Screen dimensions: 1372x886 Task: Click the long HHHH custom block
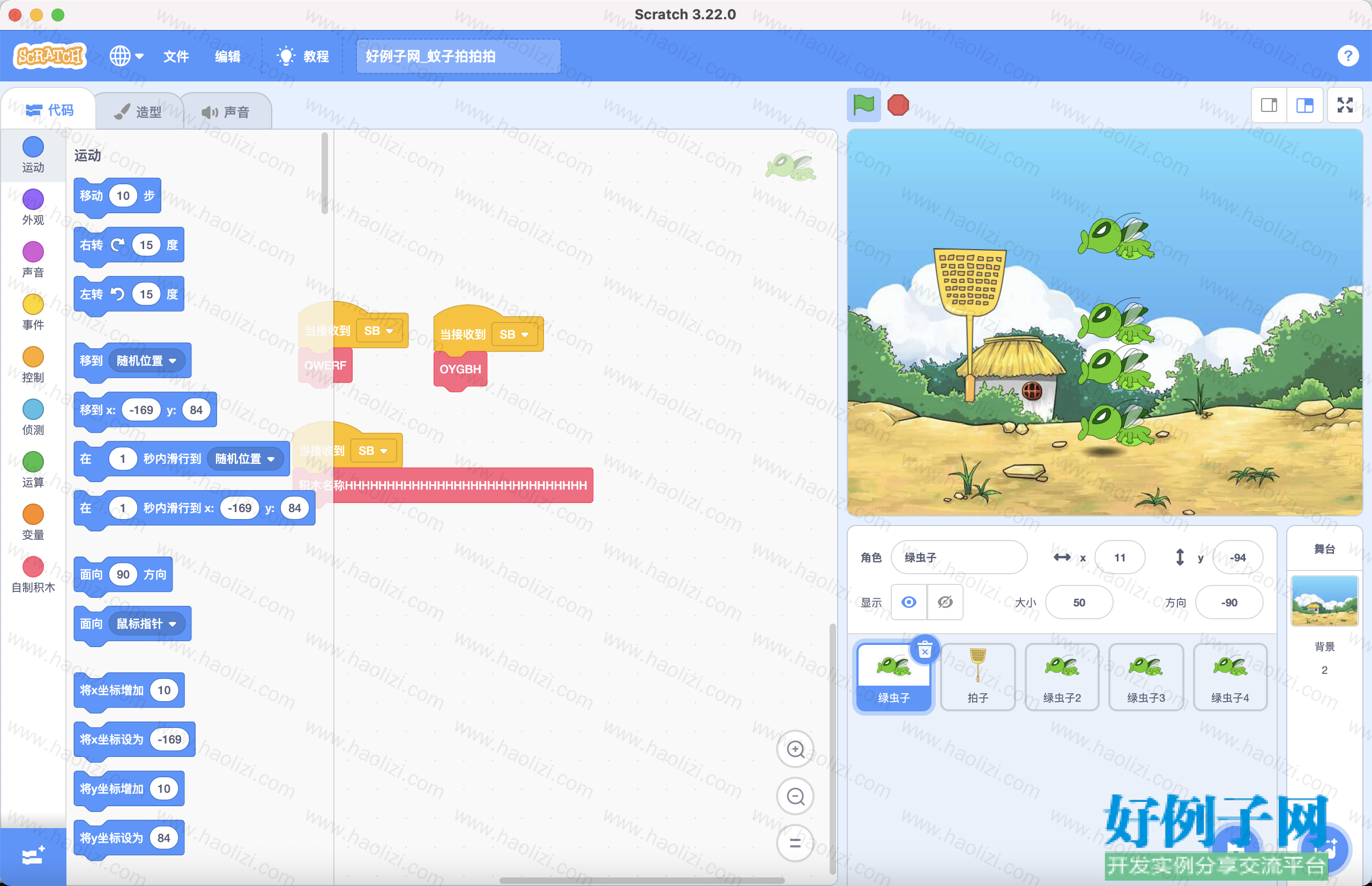point(443,485)
